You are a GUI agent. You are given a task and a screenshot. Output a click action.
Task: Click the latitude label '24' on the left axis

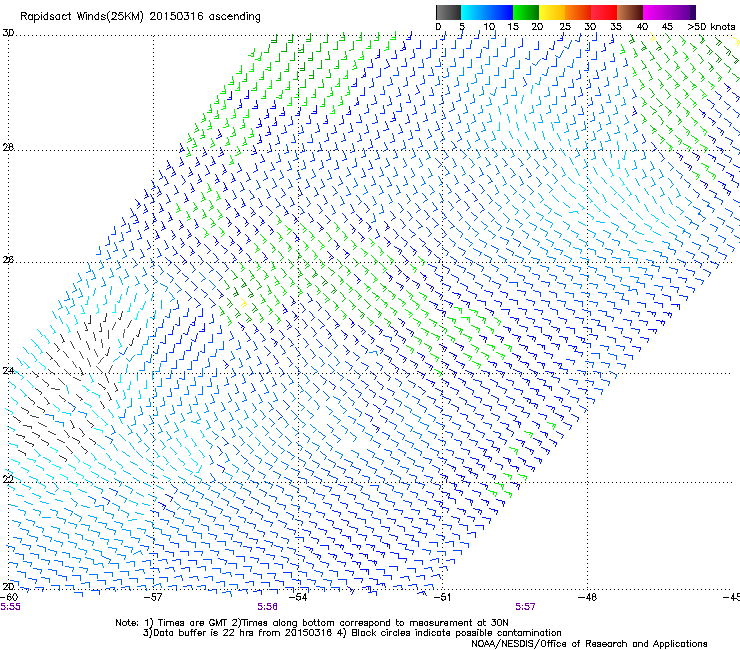[8, 371]
